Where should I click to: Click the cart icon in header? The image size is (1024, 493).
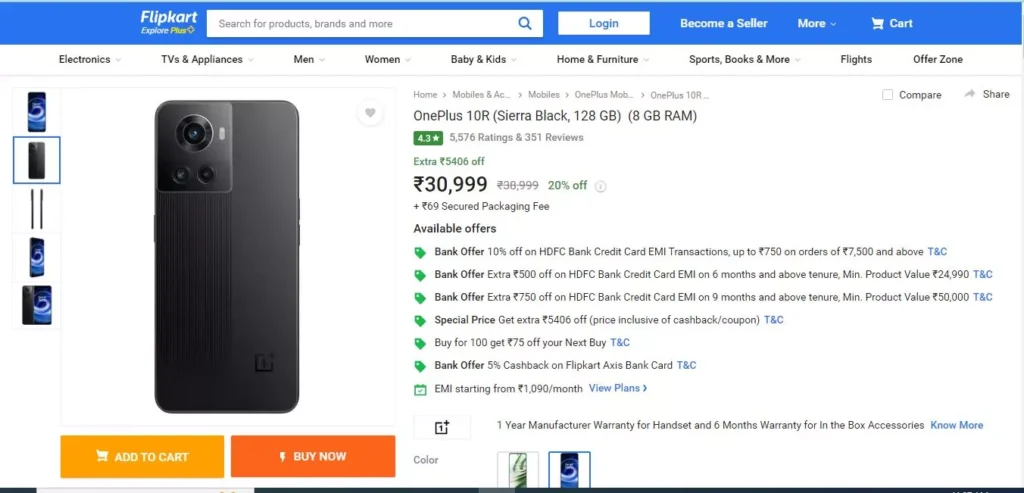coord(877,24)
